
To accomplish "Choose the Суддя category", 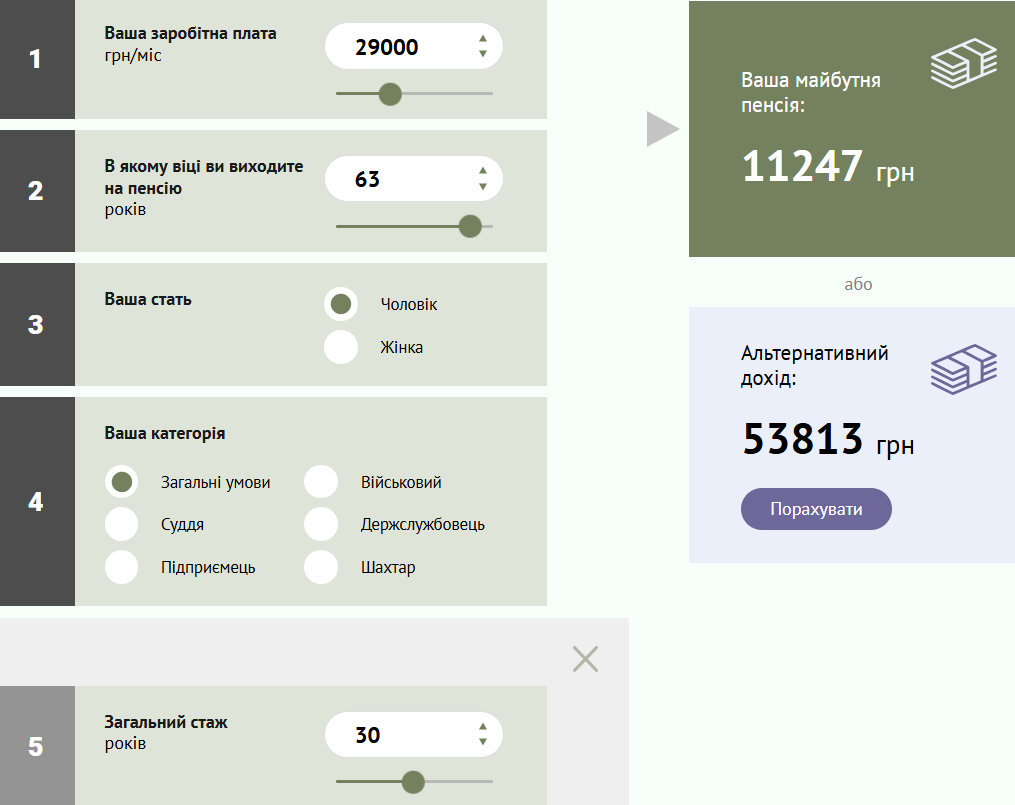I will pos(122,524).
